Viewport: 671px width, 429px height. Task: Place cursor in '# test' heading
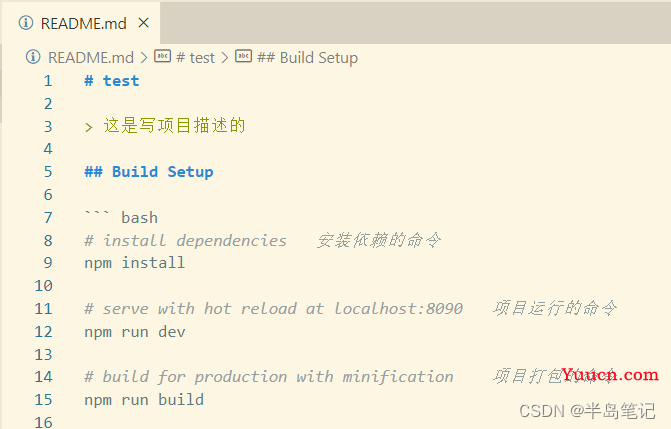(112, 80)
